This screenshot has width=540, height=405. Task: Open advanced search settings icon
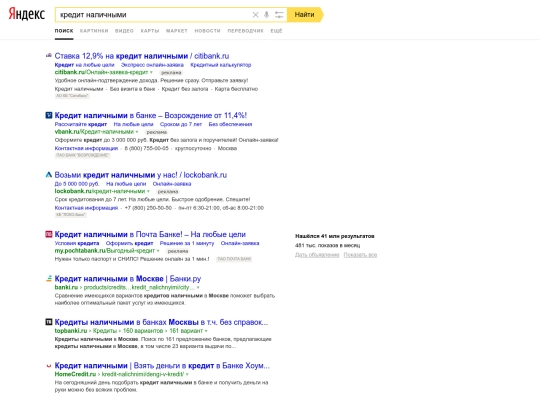tap(279, 15)
